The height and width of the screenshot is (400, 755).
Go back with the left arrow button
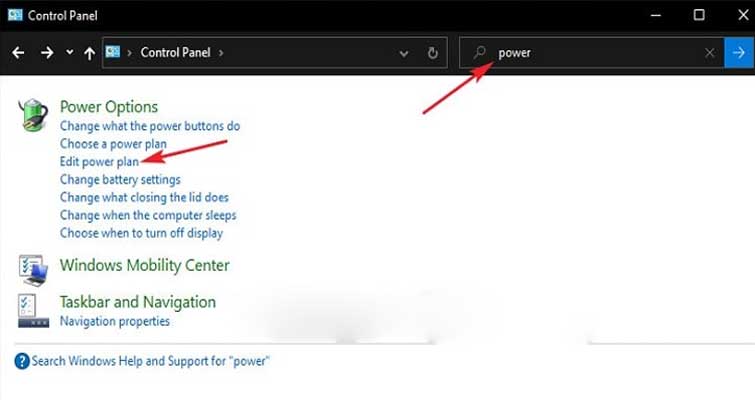(18, 52)
